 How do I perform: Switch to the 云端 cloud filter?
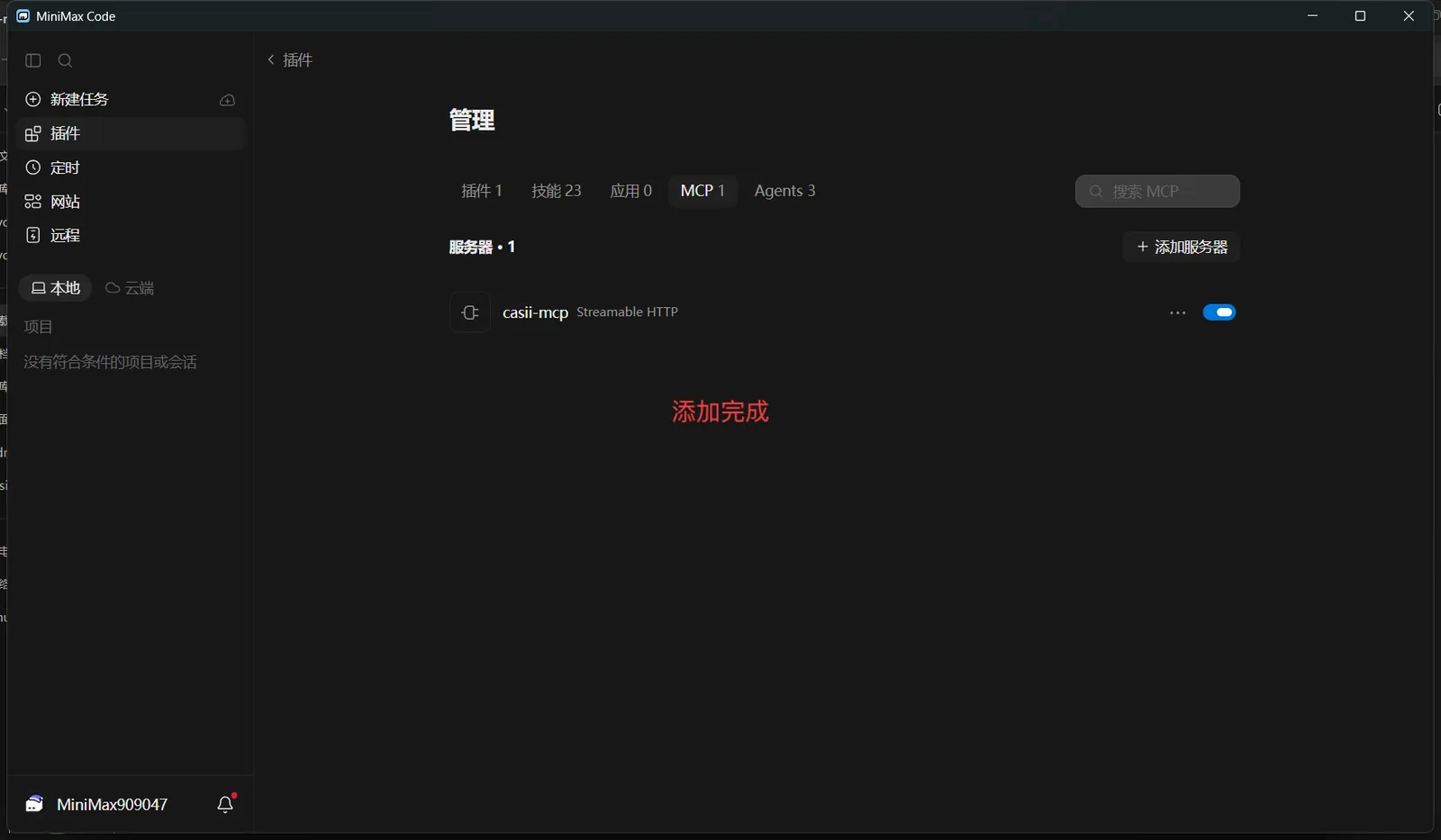click(x=130, y=288)
